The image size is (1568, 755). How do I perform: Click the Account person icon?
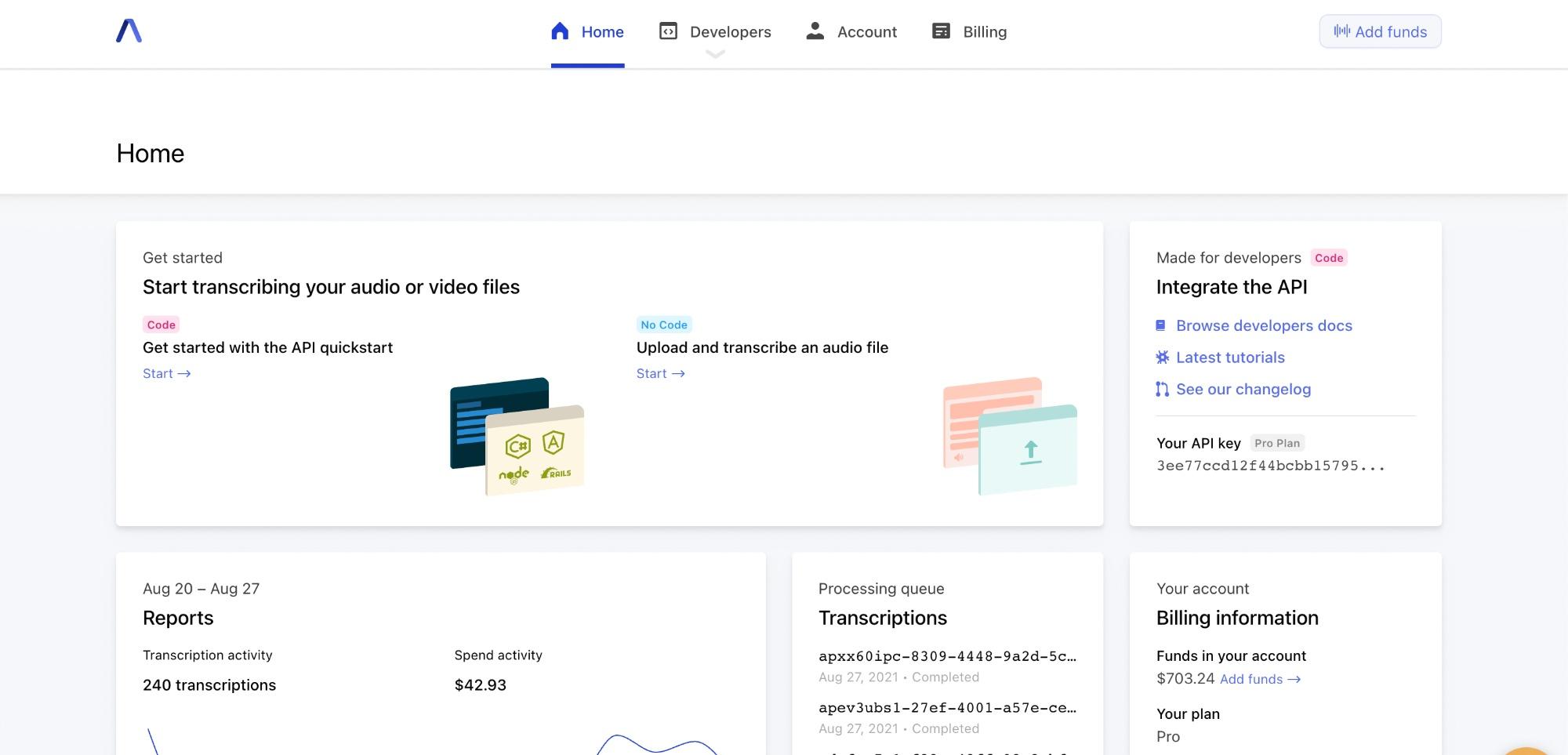(815, 31)
